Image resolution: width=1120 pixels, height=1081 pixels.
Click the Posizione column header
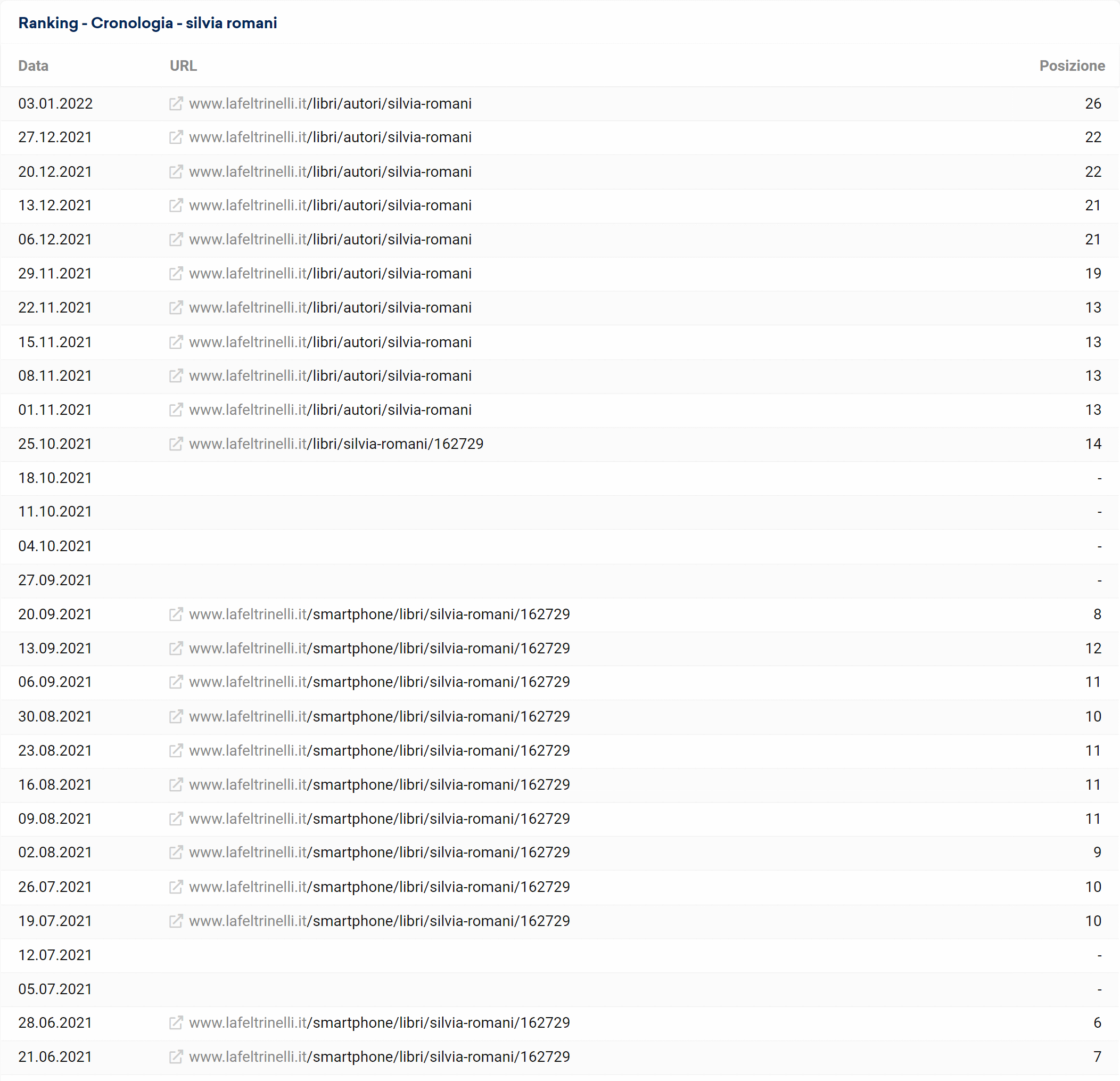click(x=1072, y=65)
